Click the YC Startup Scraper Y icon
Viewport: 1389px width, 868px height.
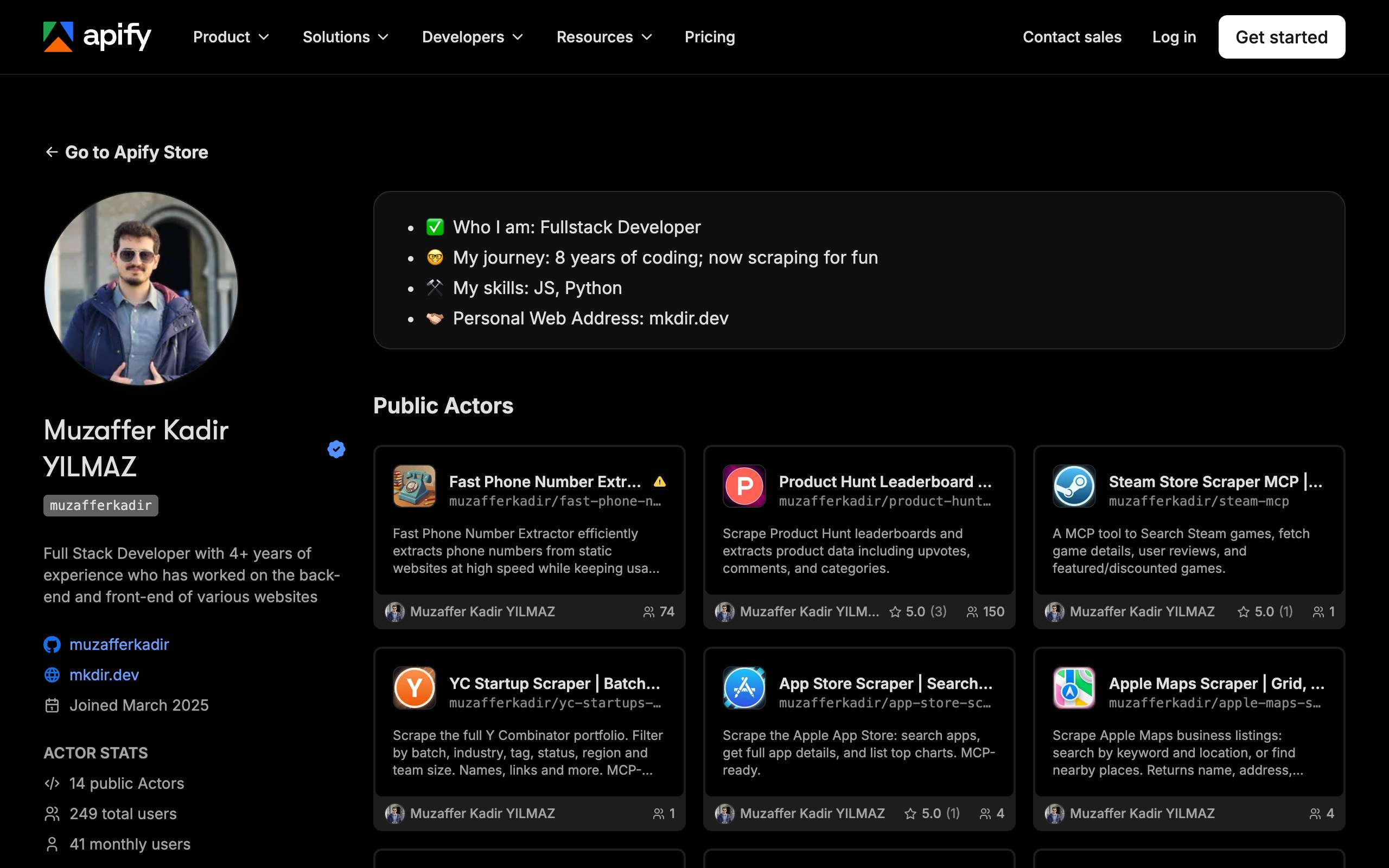tap(414, 688)
